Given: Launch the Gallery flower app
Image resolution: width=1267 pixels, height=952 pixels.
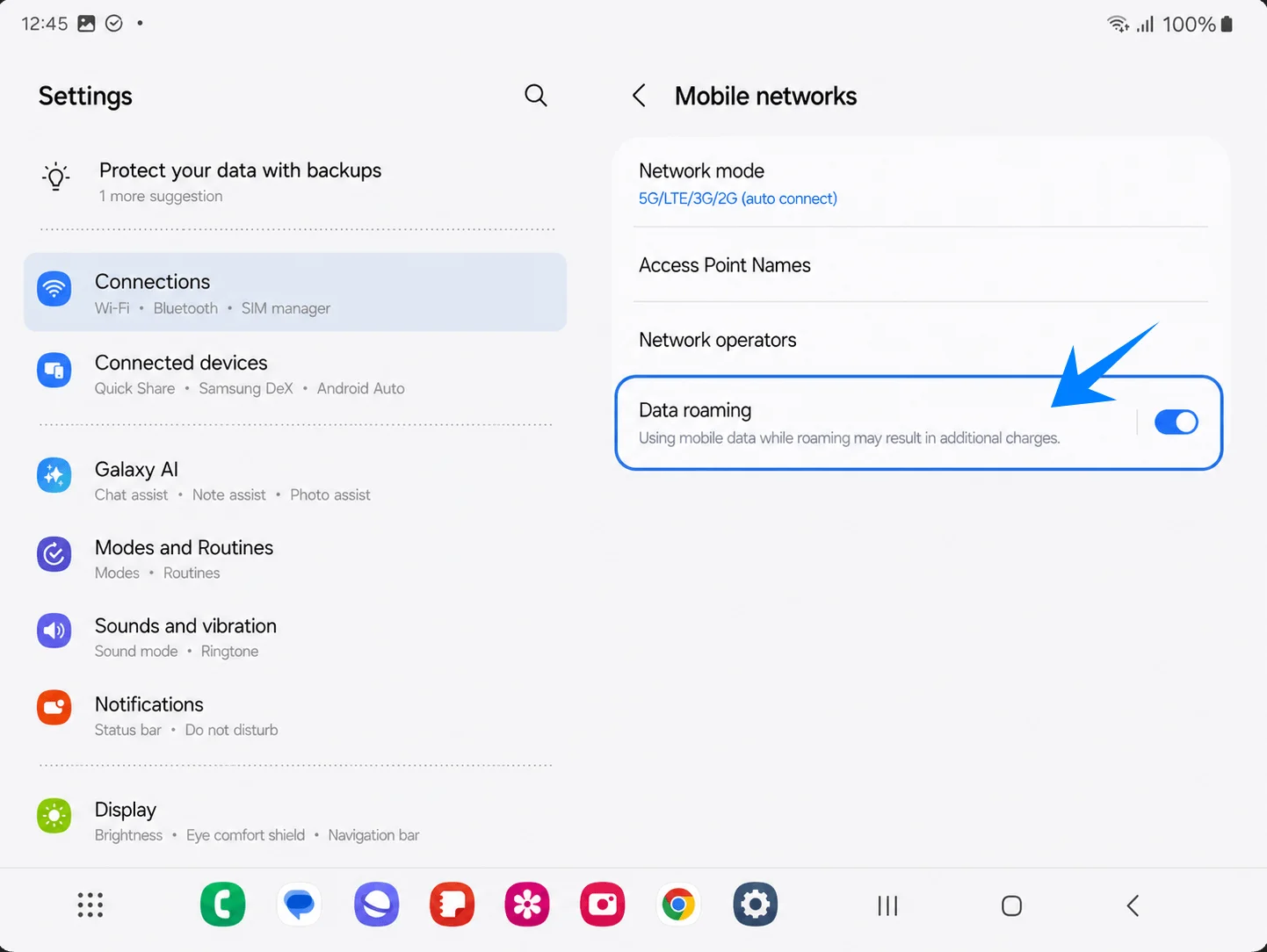Looking at the screenshot, I should click(x=527, y=905).
